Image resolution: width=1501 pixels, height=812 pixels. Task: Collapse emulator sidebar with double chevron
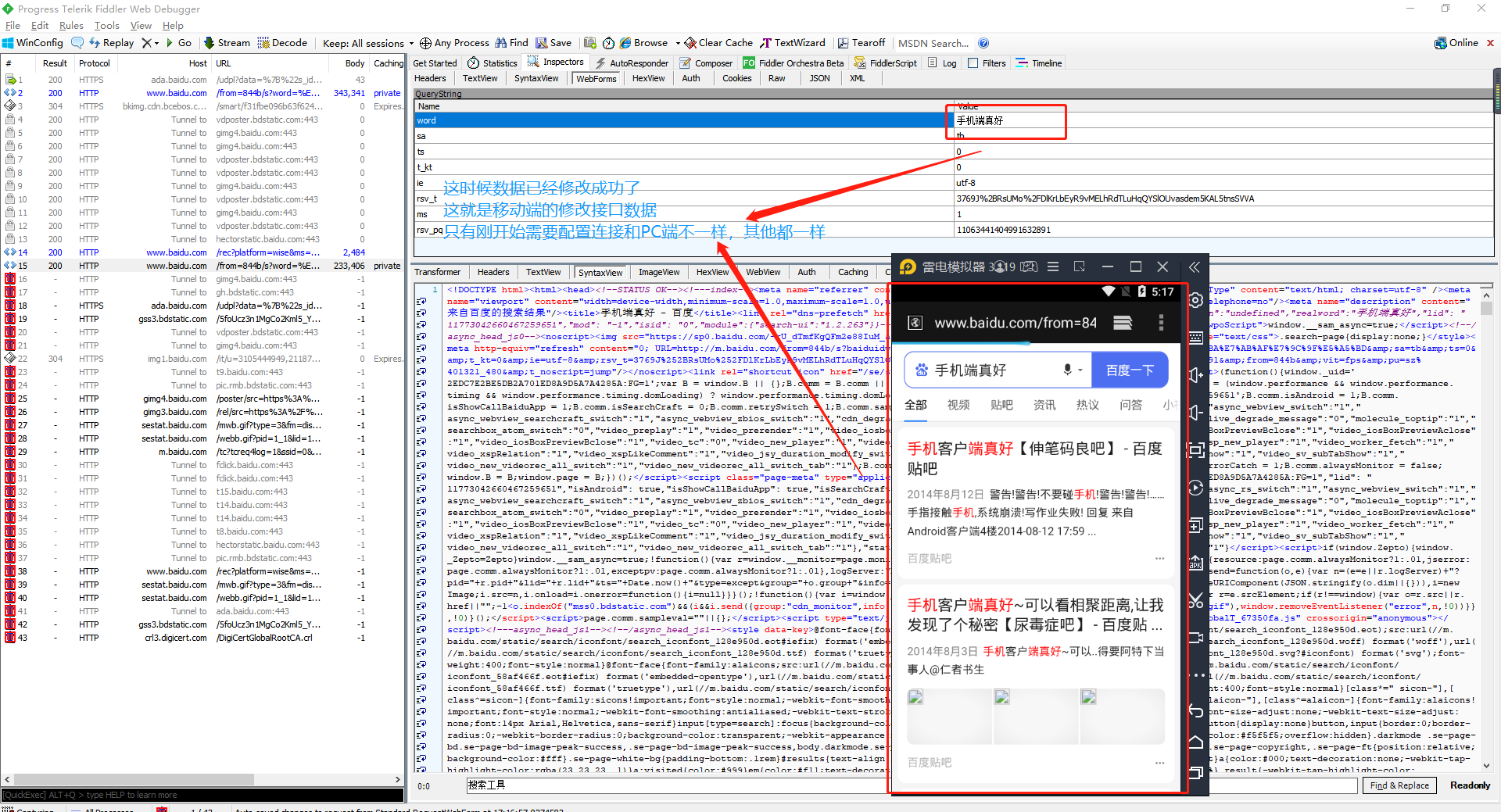click(1195, 267)
